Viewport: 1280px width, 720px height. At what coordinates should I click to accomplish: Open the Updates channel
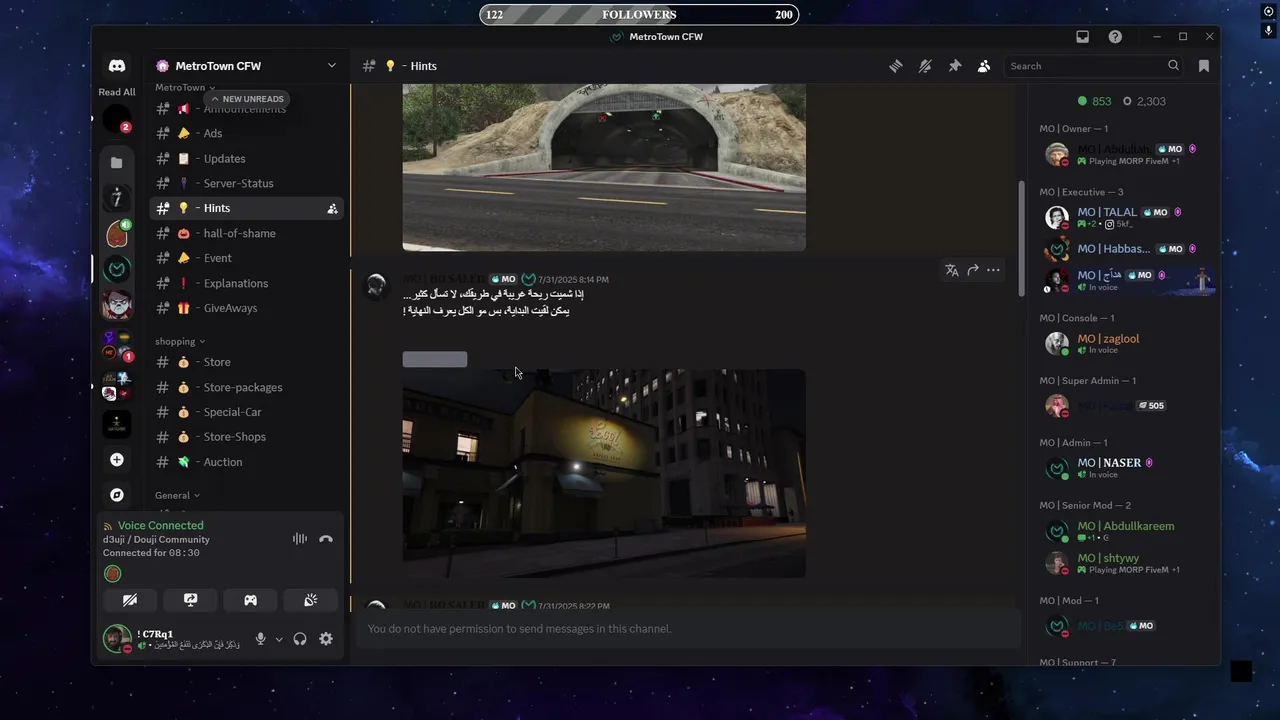click(x=246, y=159)
